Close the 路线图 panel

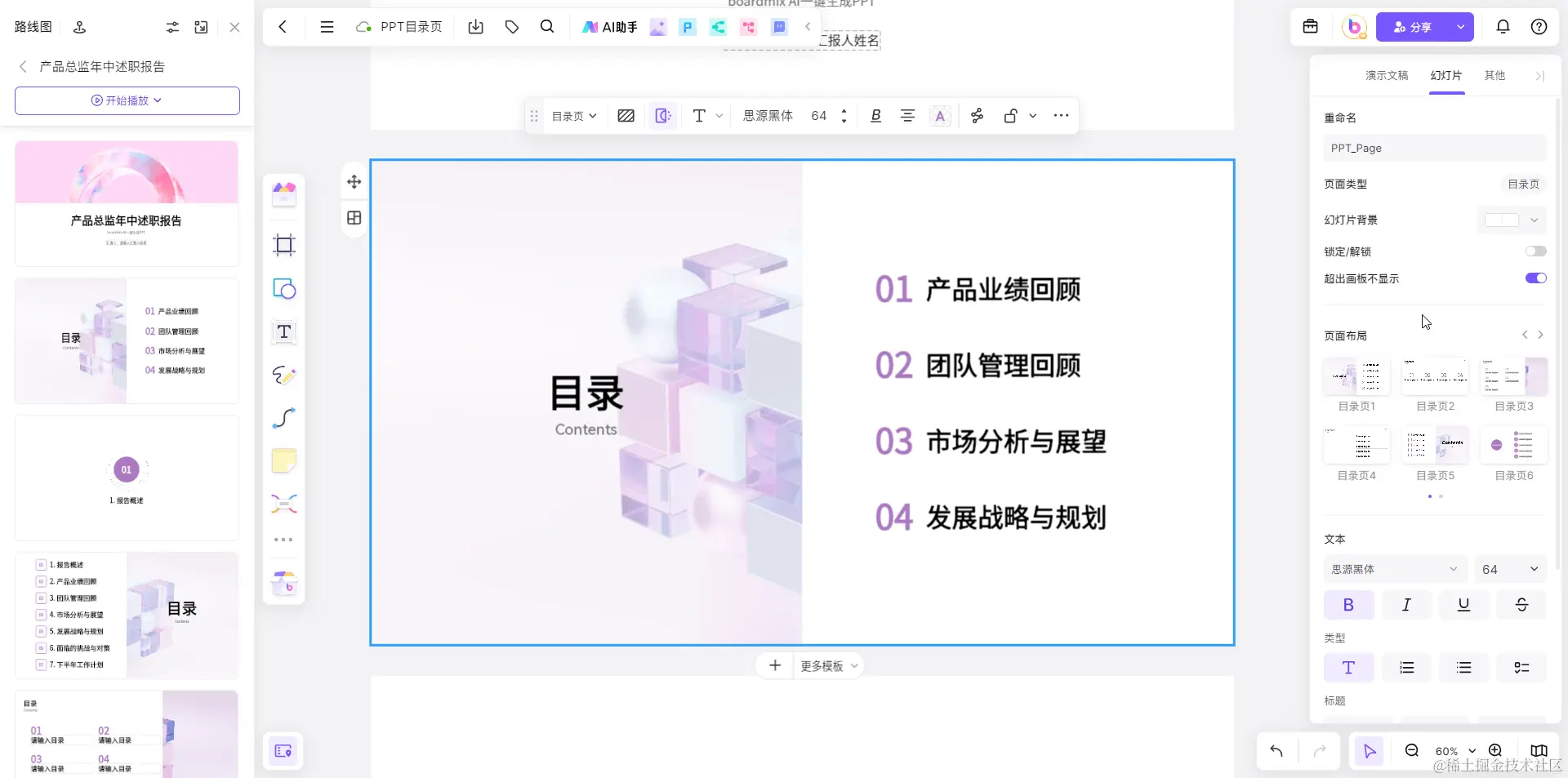click(x=234, y=27)
